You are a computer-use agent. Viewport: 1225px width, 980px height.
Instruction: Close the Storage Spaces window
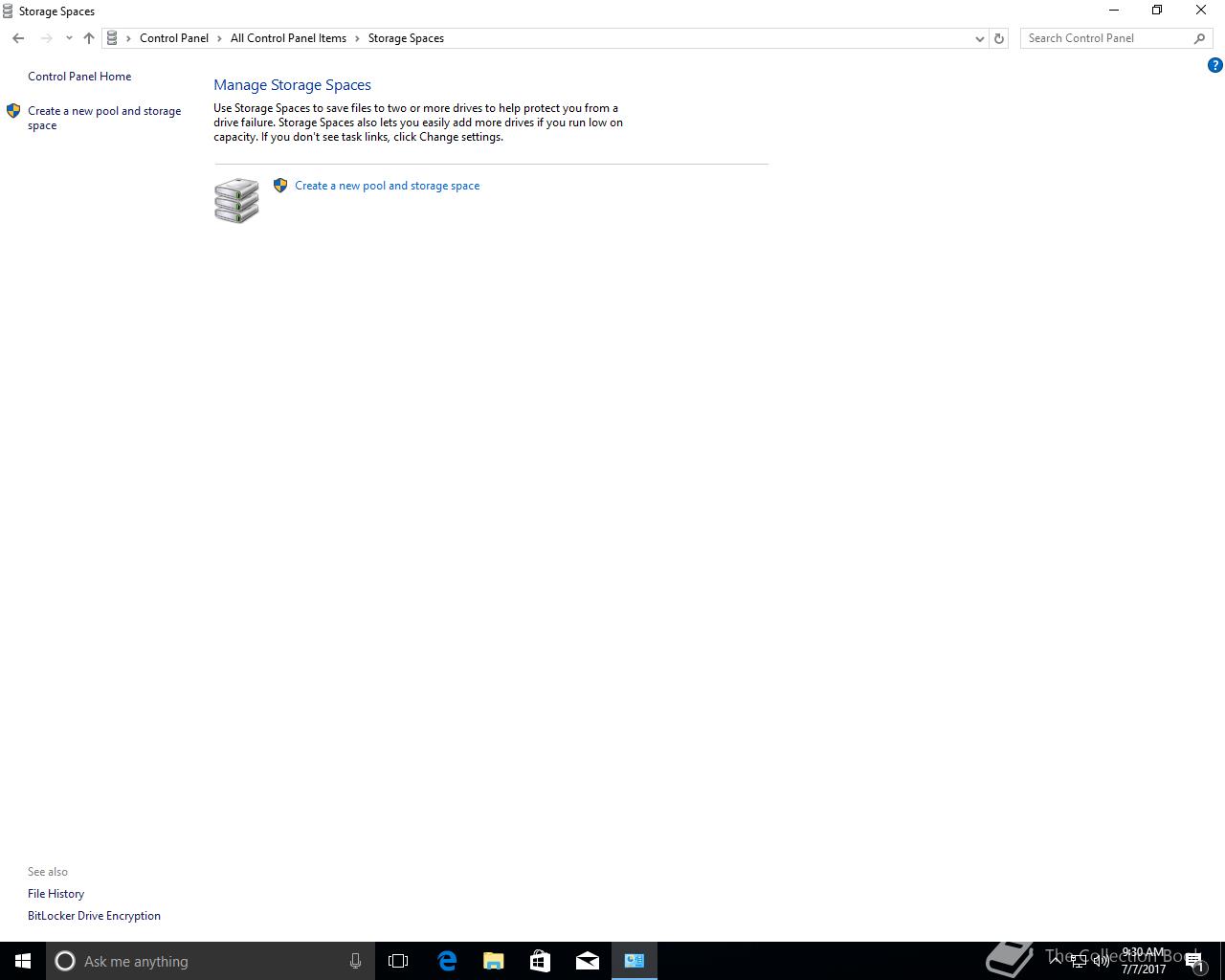point(1201,11)
